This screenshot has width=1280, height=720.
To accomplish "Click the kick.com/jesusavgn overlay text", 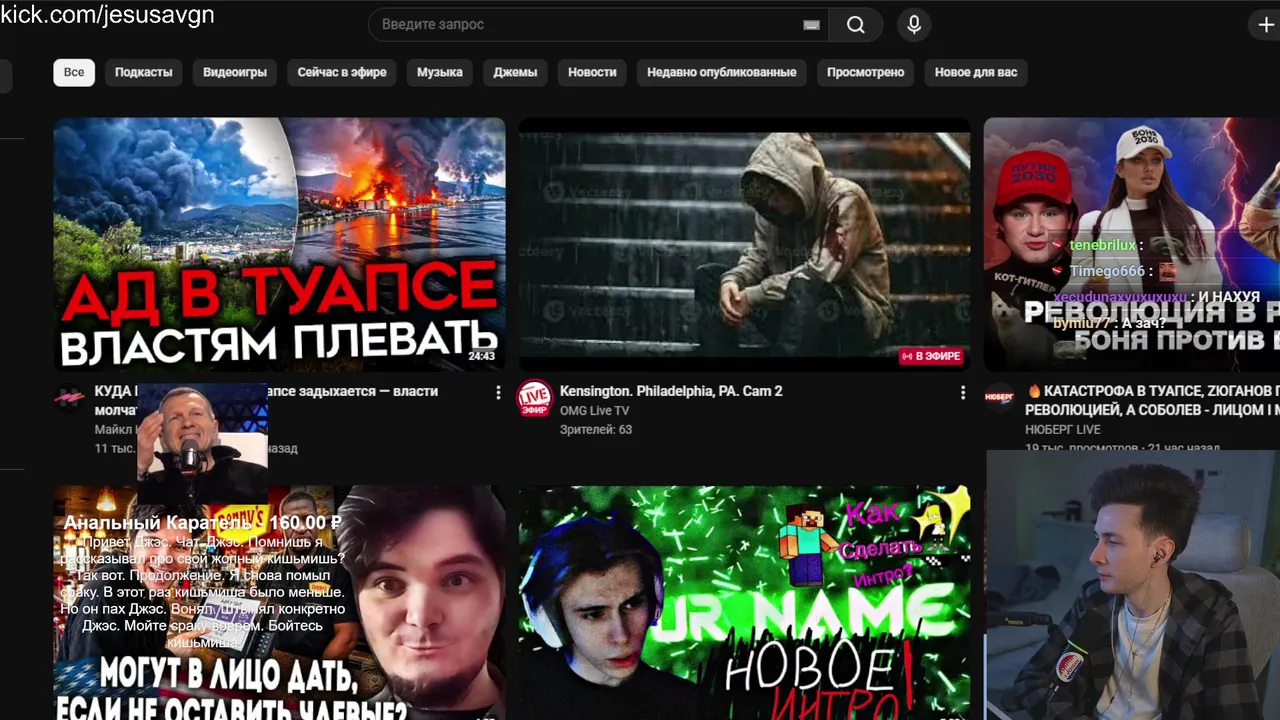I will pyautogui.click(x=107, y=15).
